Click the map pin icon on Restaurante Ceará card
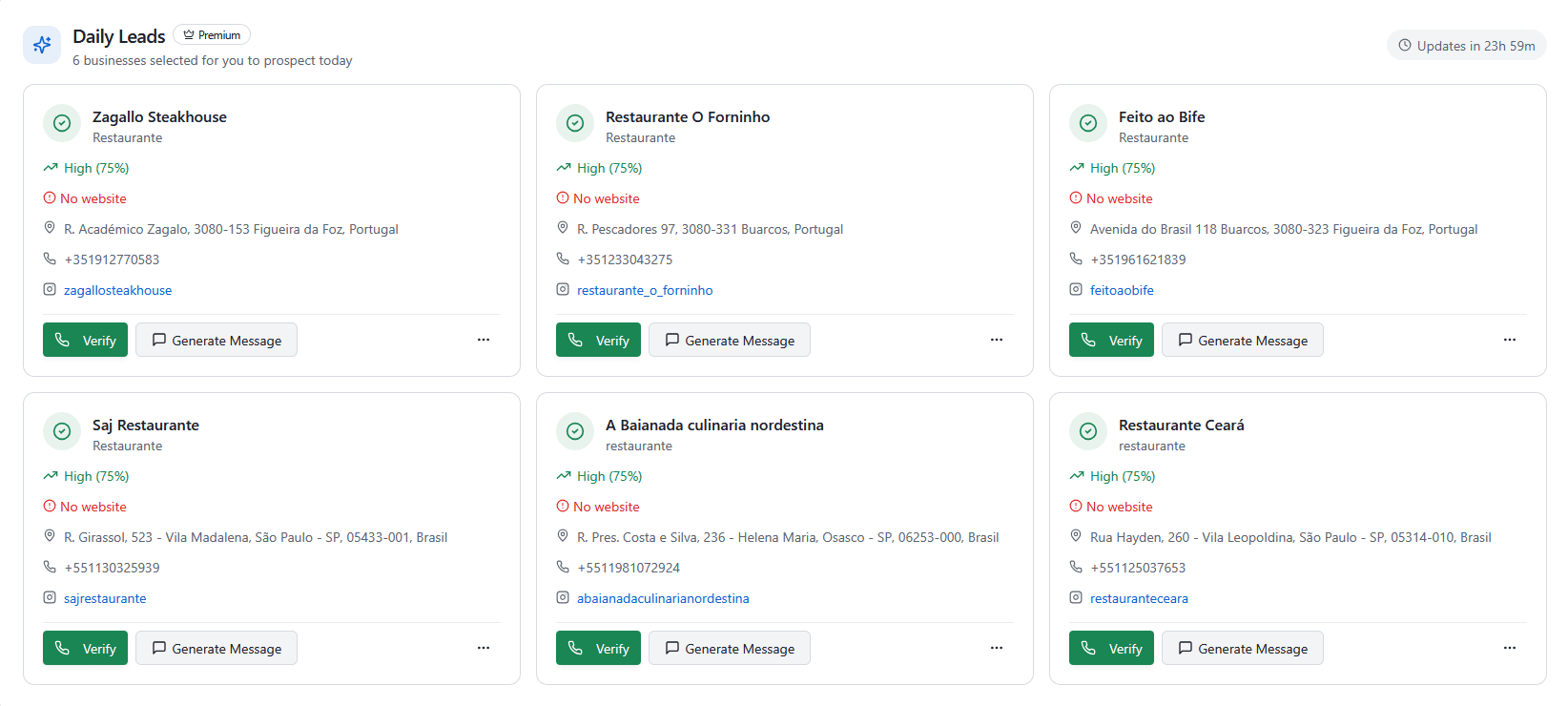 pyautogui.click(x=1076, y=536)
